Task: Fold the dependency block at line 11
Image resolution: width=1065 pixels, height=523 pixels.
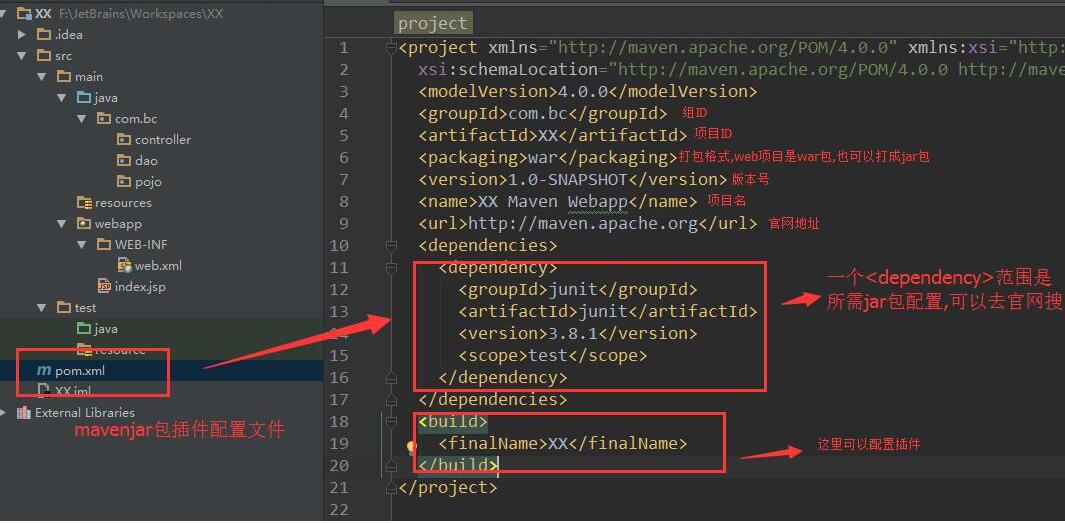Action: [x=390, y=268]
